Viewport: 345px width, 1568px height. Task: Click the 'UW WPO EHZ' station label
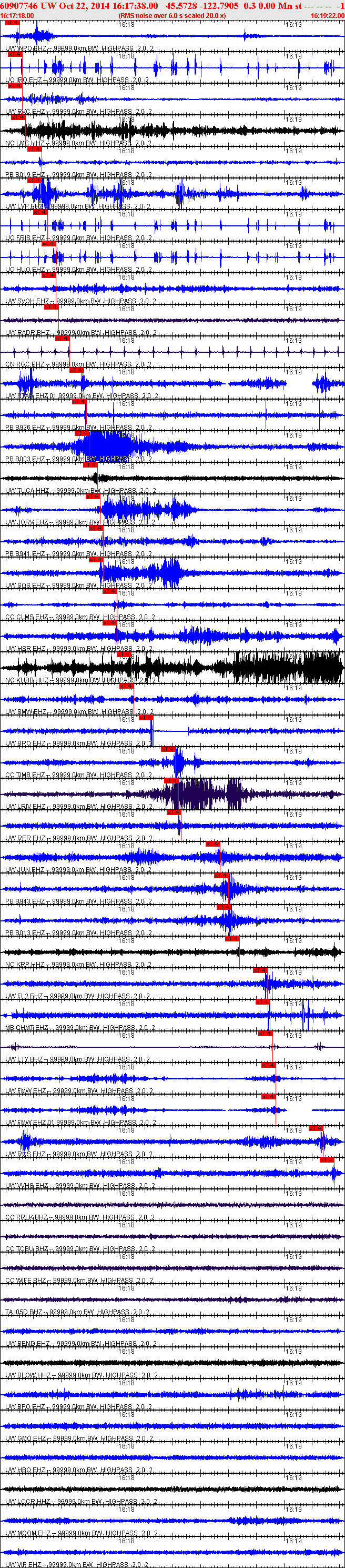[26, 48]
